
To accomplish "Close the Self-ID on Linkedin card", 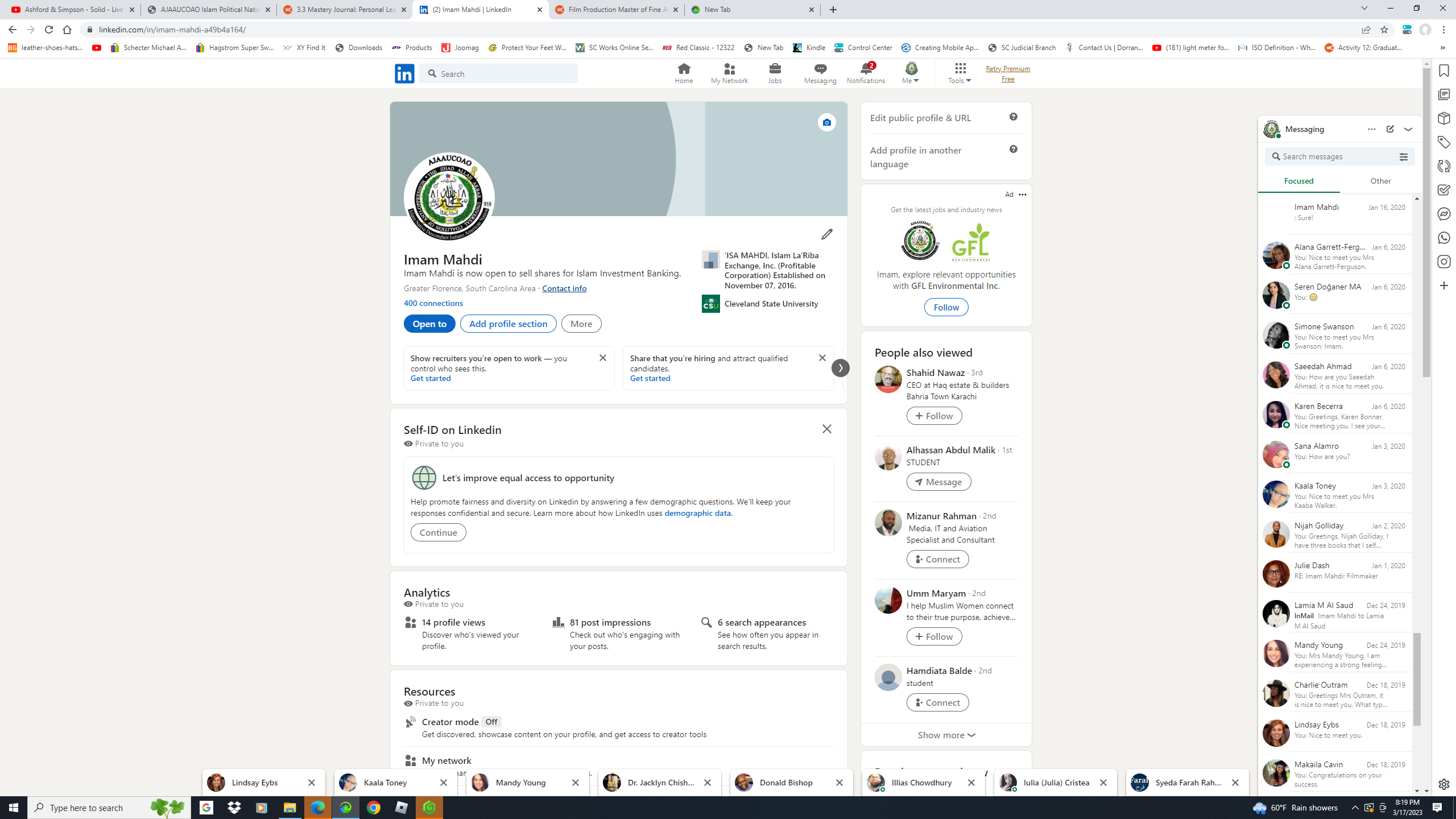I will [x=826, y=429].
